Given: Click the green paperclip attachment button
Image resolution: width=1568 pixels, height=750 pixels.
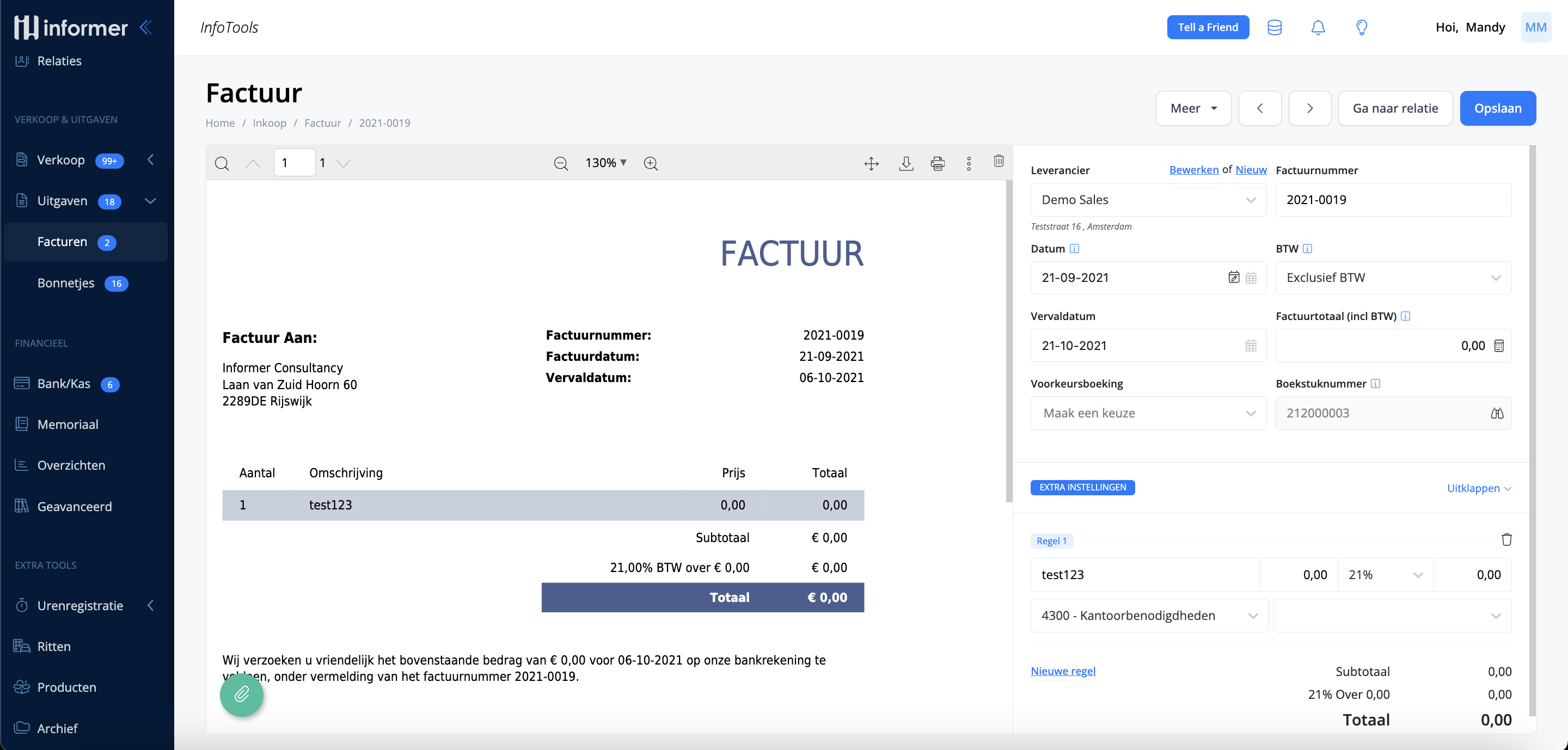Looking at the screenshot, I should [242, 694].
